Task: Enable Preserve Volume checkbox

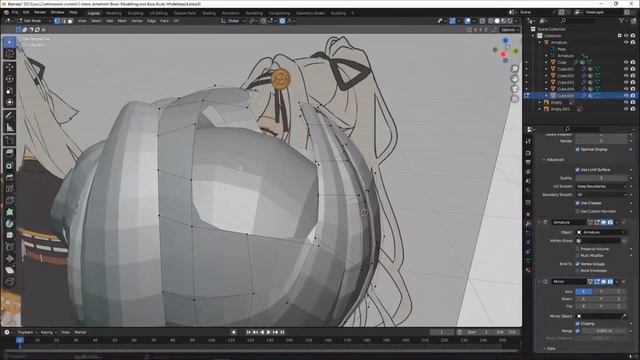Action: pos(578,249)
